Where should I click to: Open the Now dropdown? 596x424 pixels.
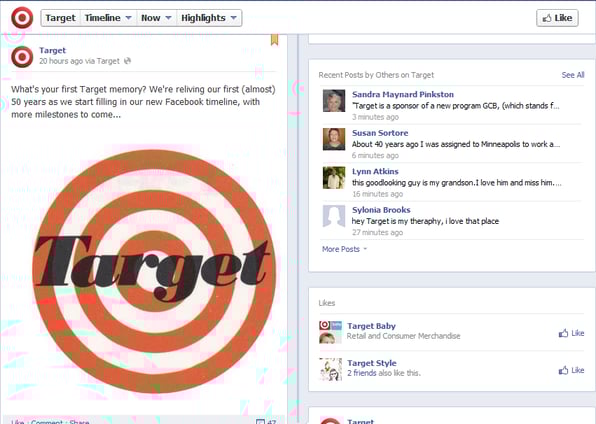click(x=156, y=18)
